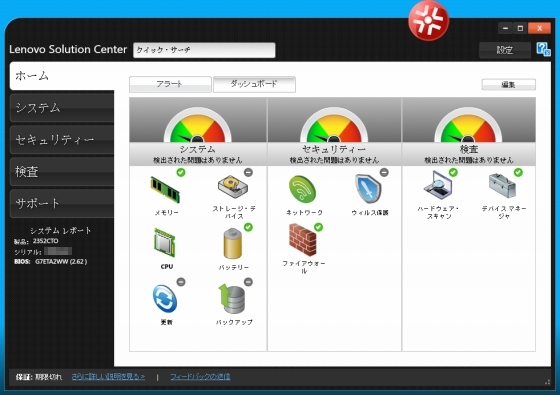The image size is (560, 395).
Task: Click the システム gauge meter
Action: point(198,126)
